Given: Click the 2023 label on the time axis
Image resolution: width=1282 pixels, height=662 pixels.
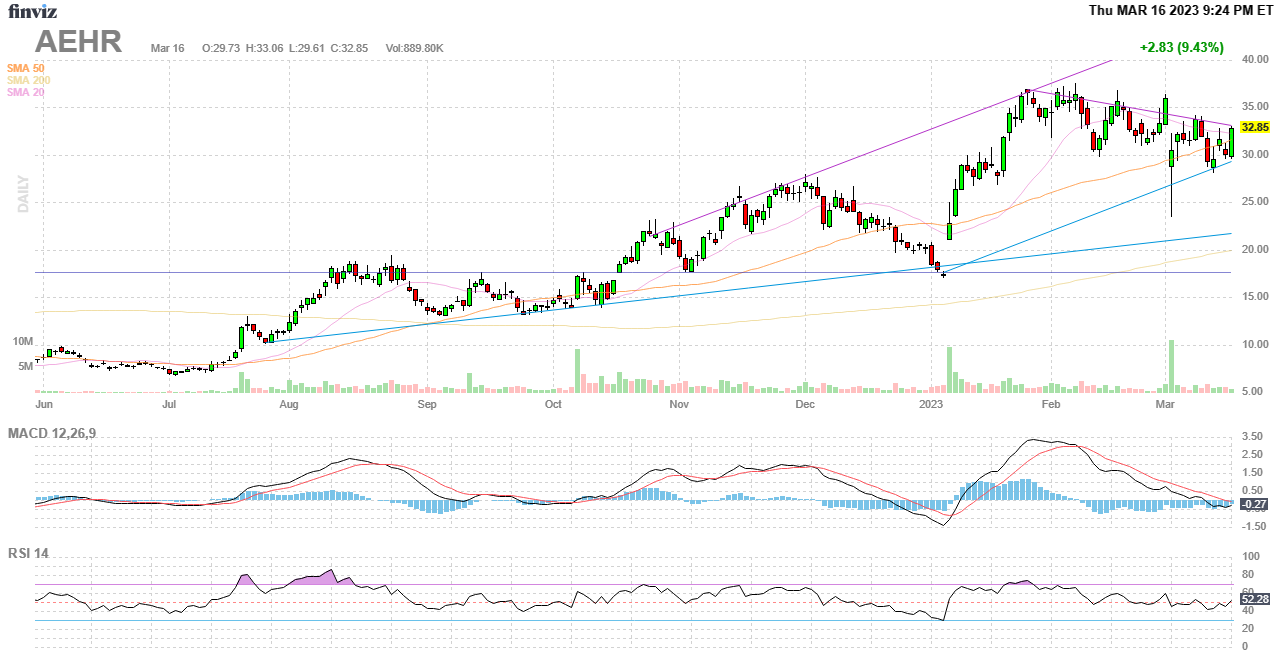Looking at the screenshot, I should (x=931, y=404).
